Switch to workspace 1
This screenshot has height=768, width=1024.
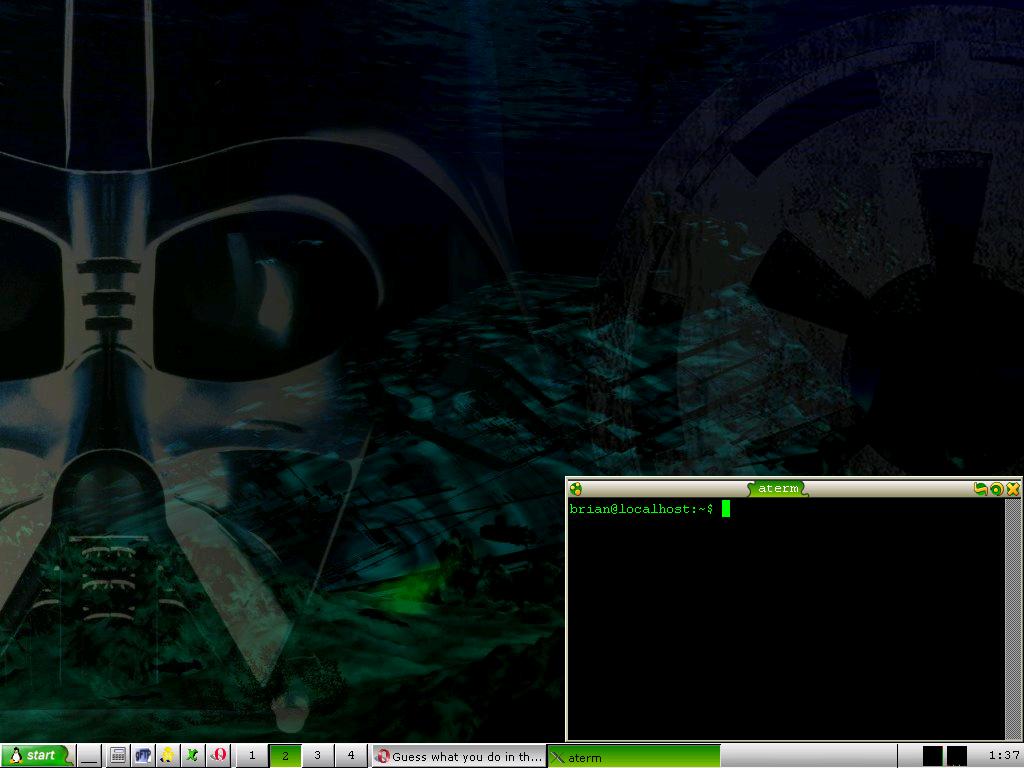(x=251, y=756)
